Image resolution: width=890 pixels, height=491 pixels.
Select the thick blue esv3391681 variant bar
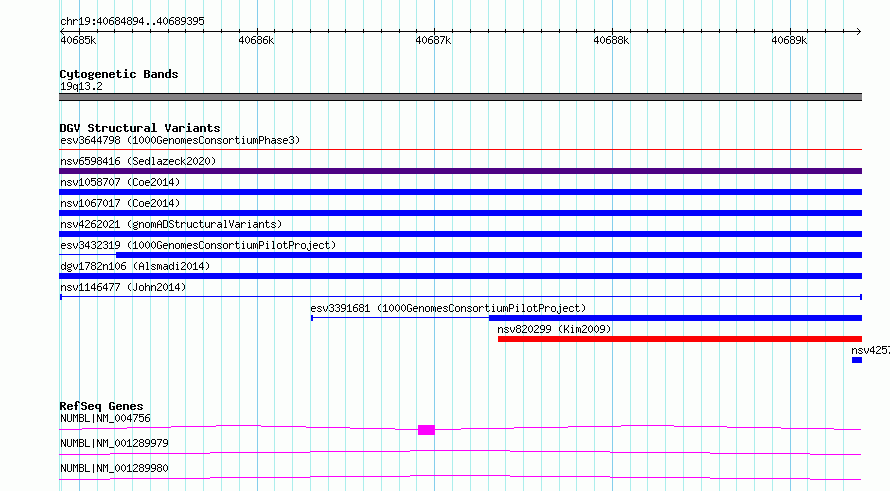coord(675,318)
